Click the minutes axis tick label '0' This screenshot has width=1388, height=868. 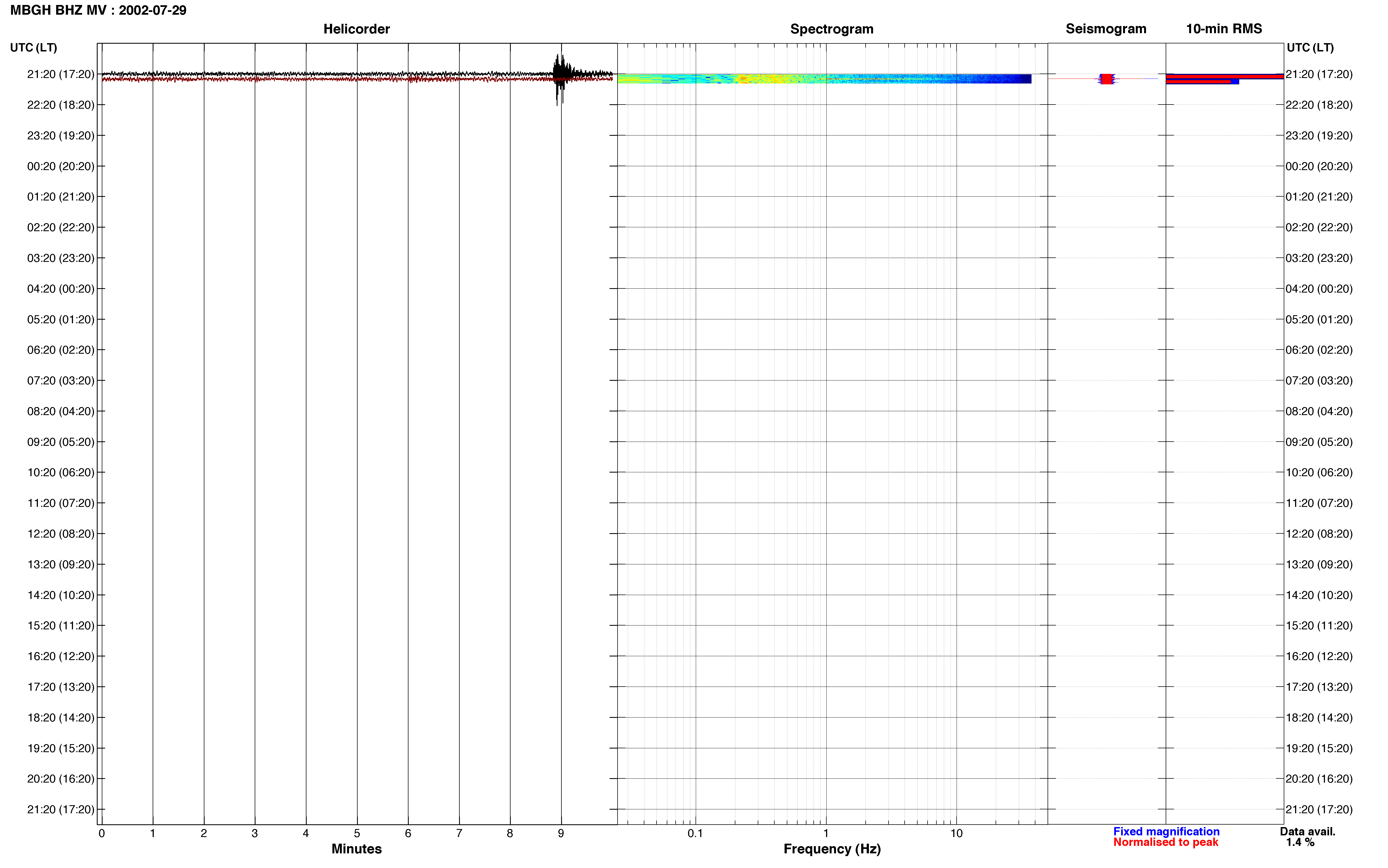(101, 833)
